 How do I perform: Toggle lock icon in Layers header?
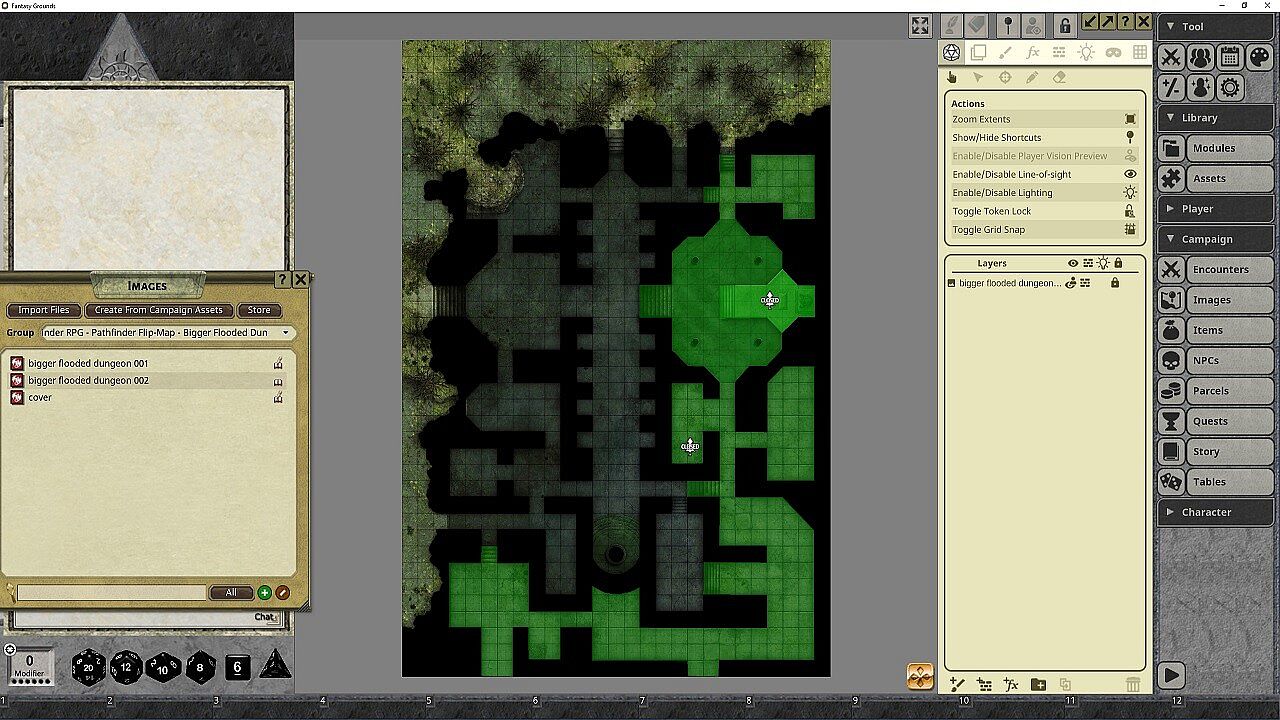click(x=1118, y=263)
